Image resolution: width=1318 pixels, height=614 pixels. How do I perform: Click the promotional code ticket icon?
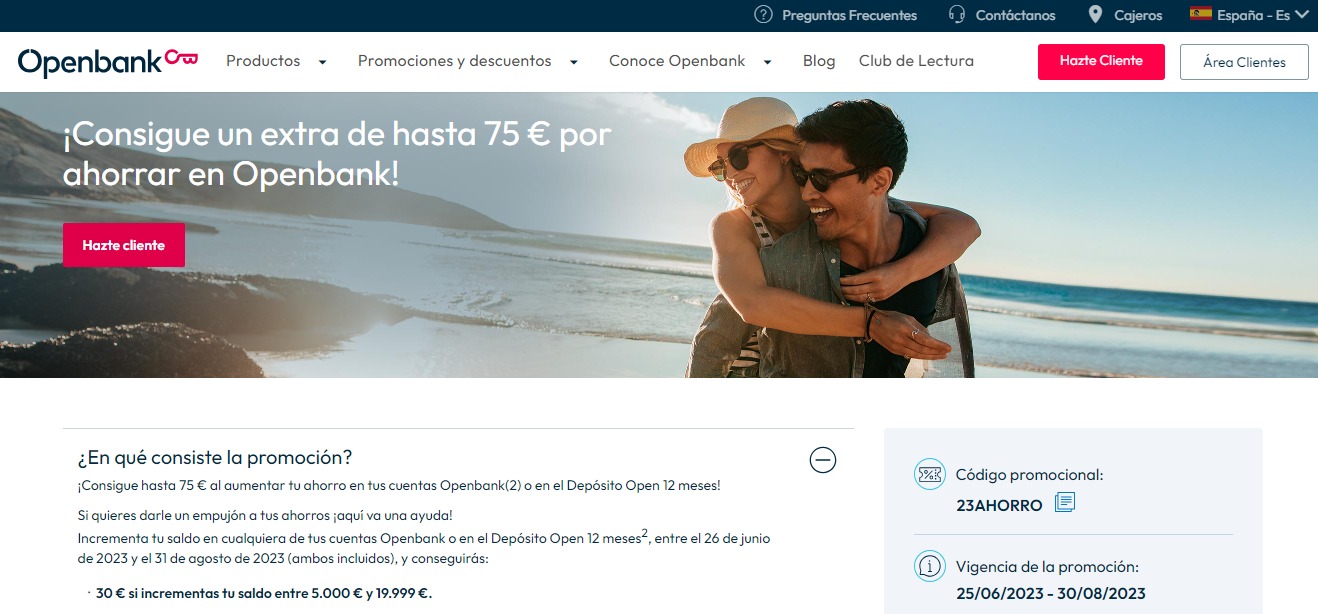930,475
